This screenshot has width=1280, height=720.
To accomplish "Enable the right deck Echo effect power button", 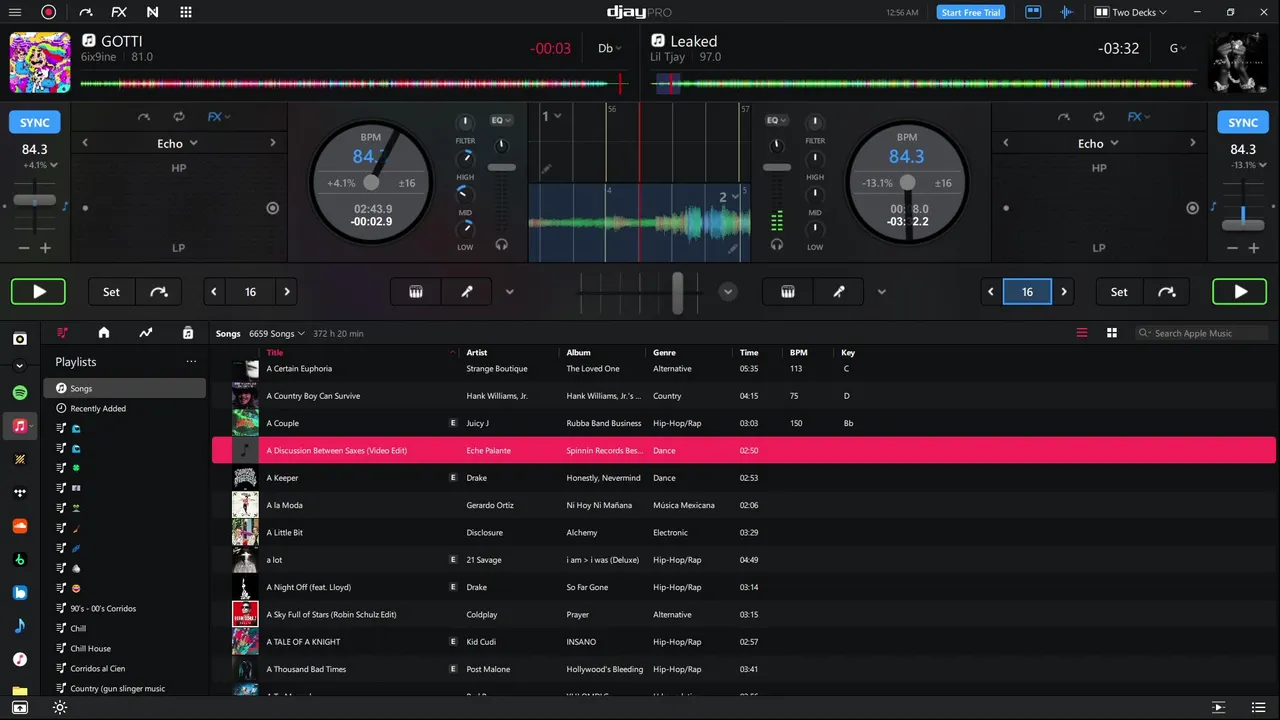I will (1192, 208).
